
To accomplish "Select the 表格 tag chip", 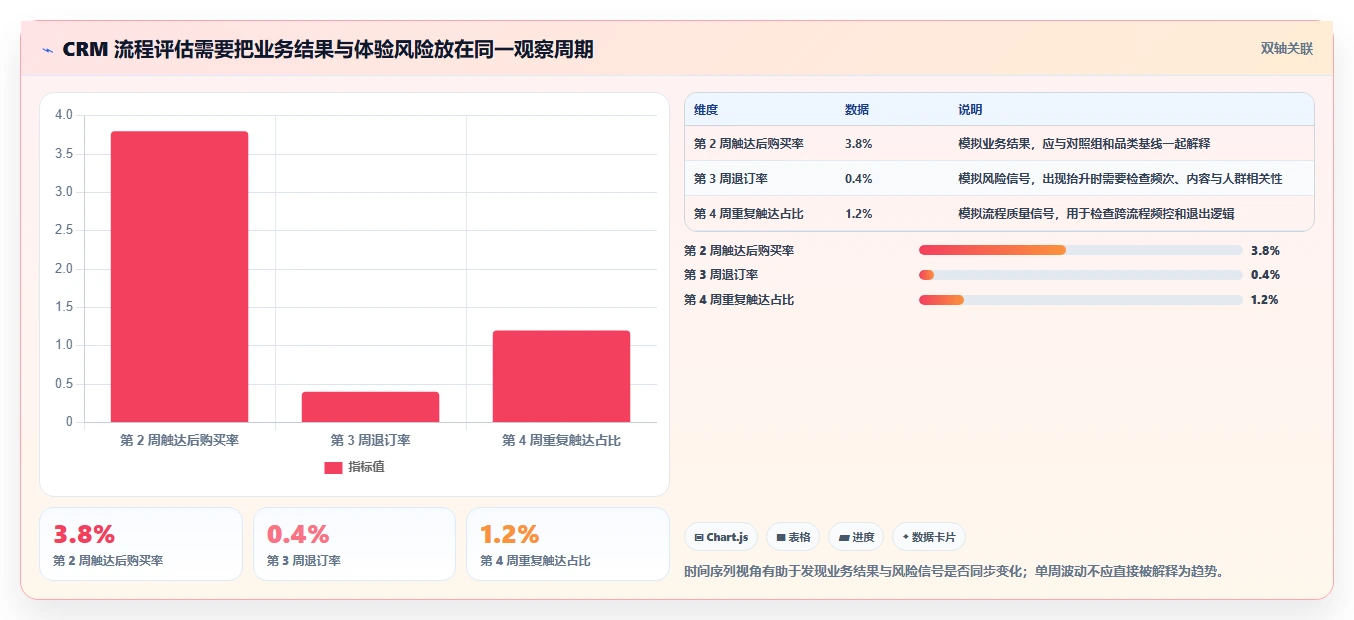I will [793, 537].
